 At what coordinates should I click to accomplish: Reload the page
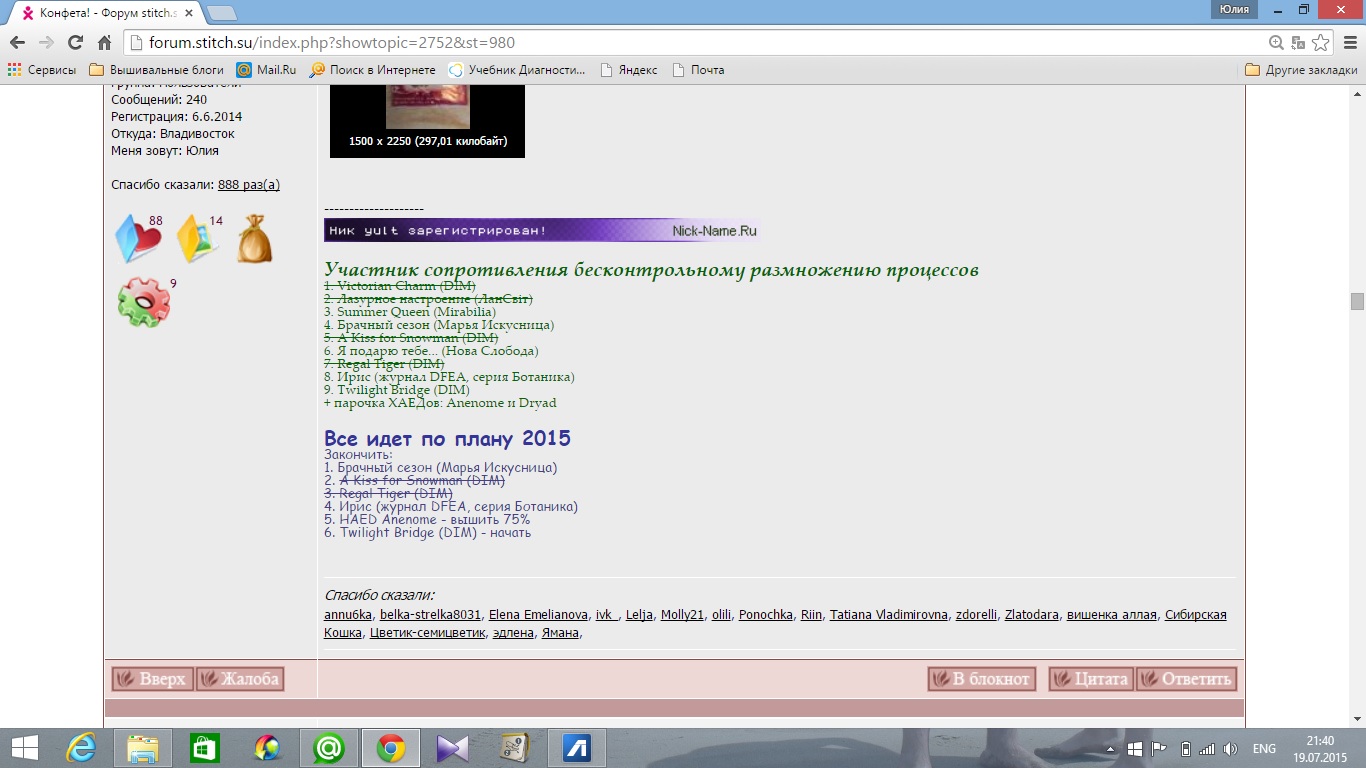[x=75, y=43]
